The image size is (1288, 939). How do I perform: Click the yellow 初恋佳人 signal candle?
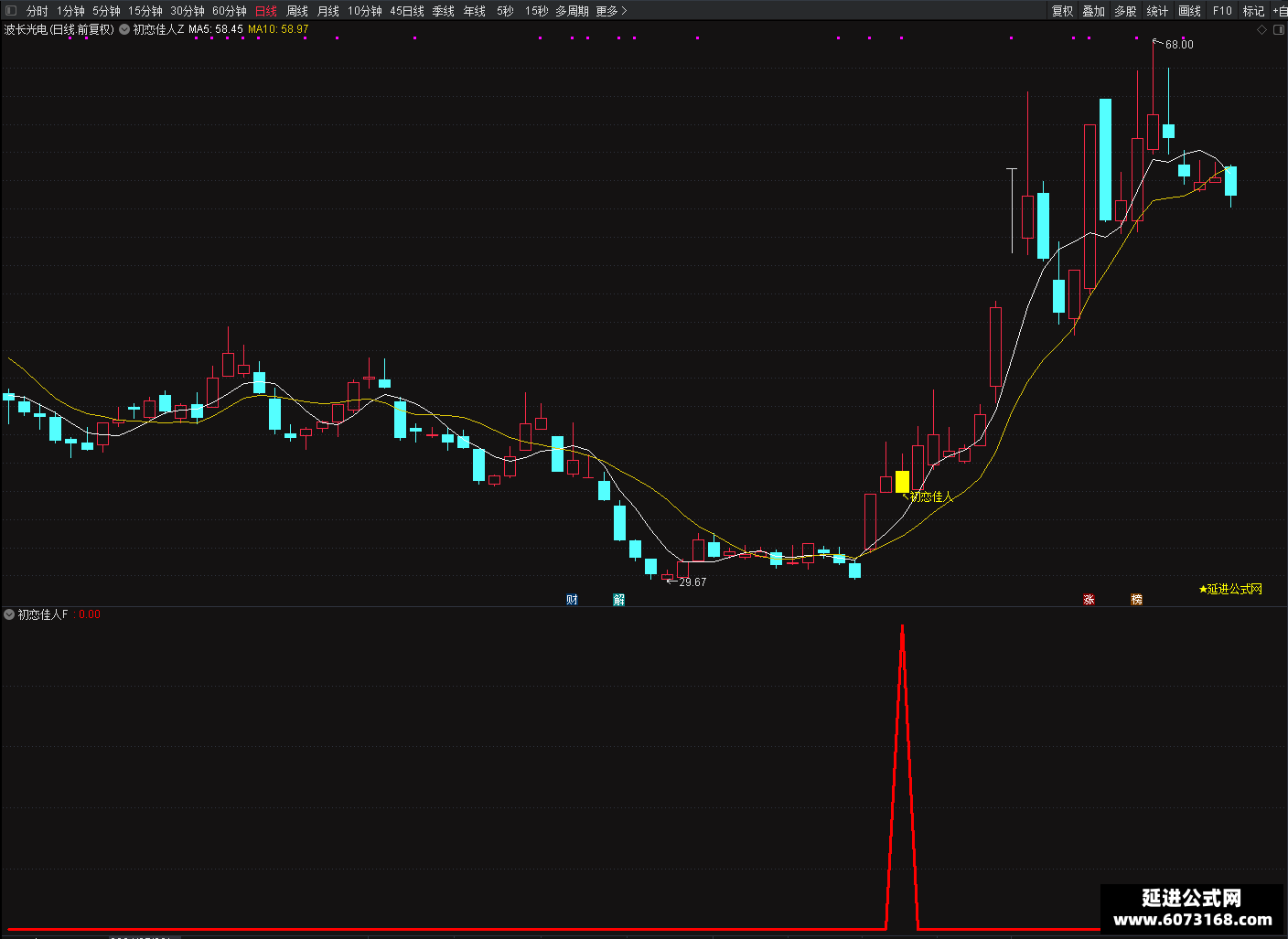[x=902, y=482]
